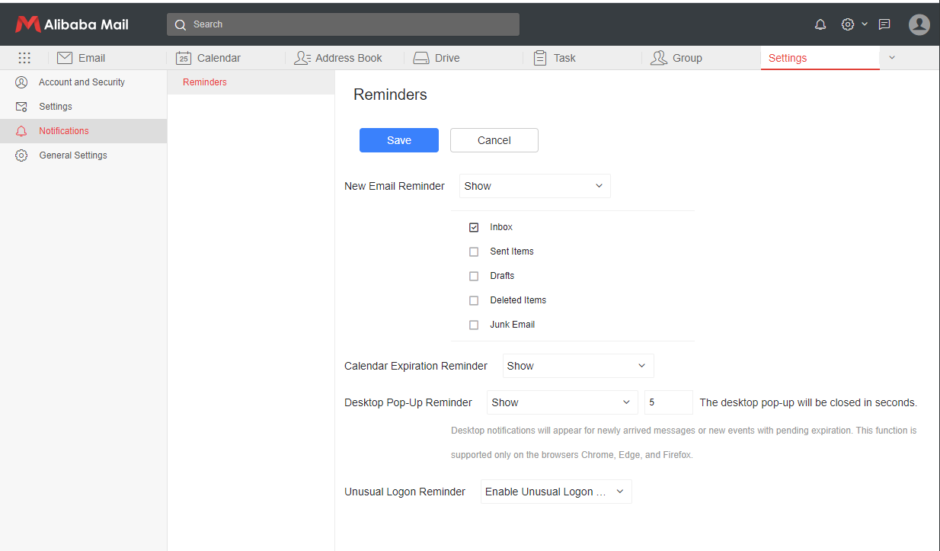Image resolution: width=940 pixels, height=551 pixels.
Task: Select Account and Security in sidebar
Action: (81, 82)
